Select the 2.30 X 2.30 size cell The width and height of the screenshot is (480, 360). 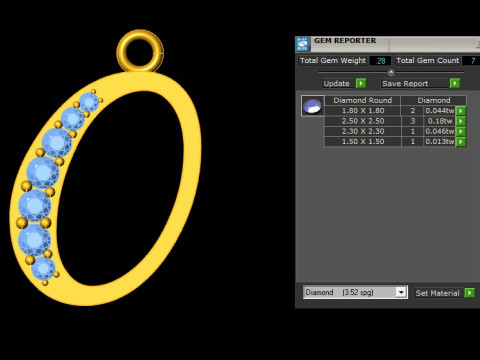363,131
